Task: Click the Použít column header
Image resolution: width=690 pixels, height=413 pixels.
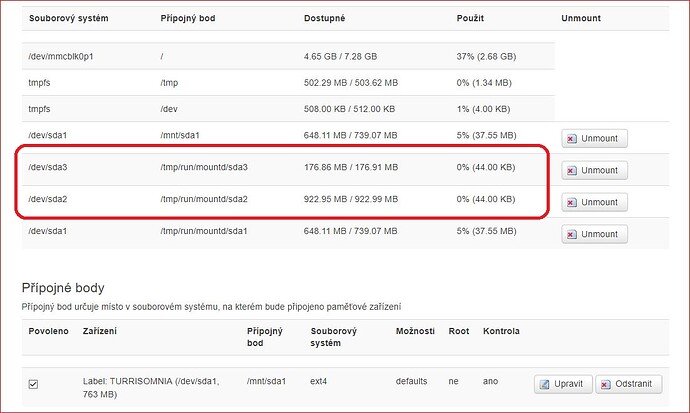Action: coord(470,18)
